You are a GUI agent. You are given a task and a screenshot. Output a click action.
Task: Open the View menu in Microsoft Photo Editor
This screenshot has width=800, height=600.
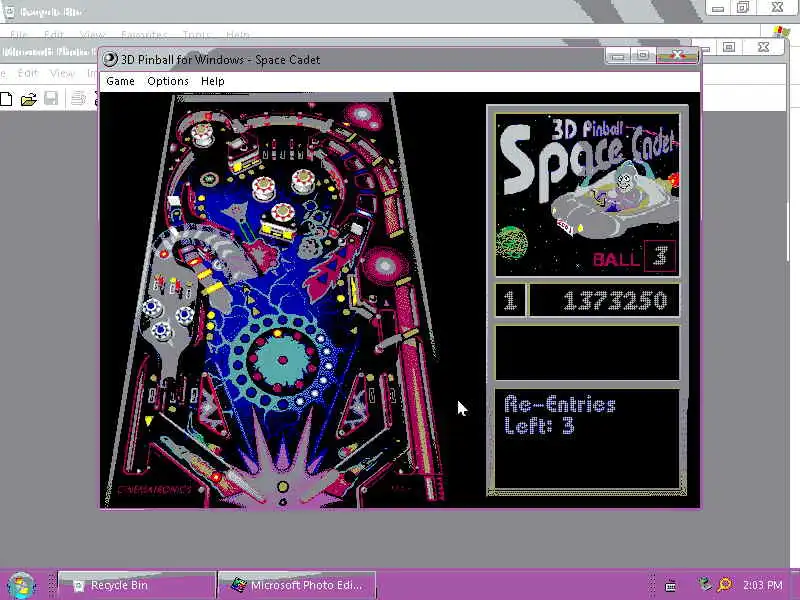pyautogui.click(x=62, y=73)
